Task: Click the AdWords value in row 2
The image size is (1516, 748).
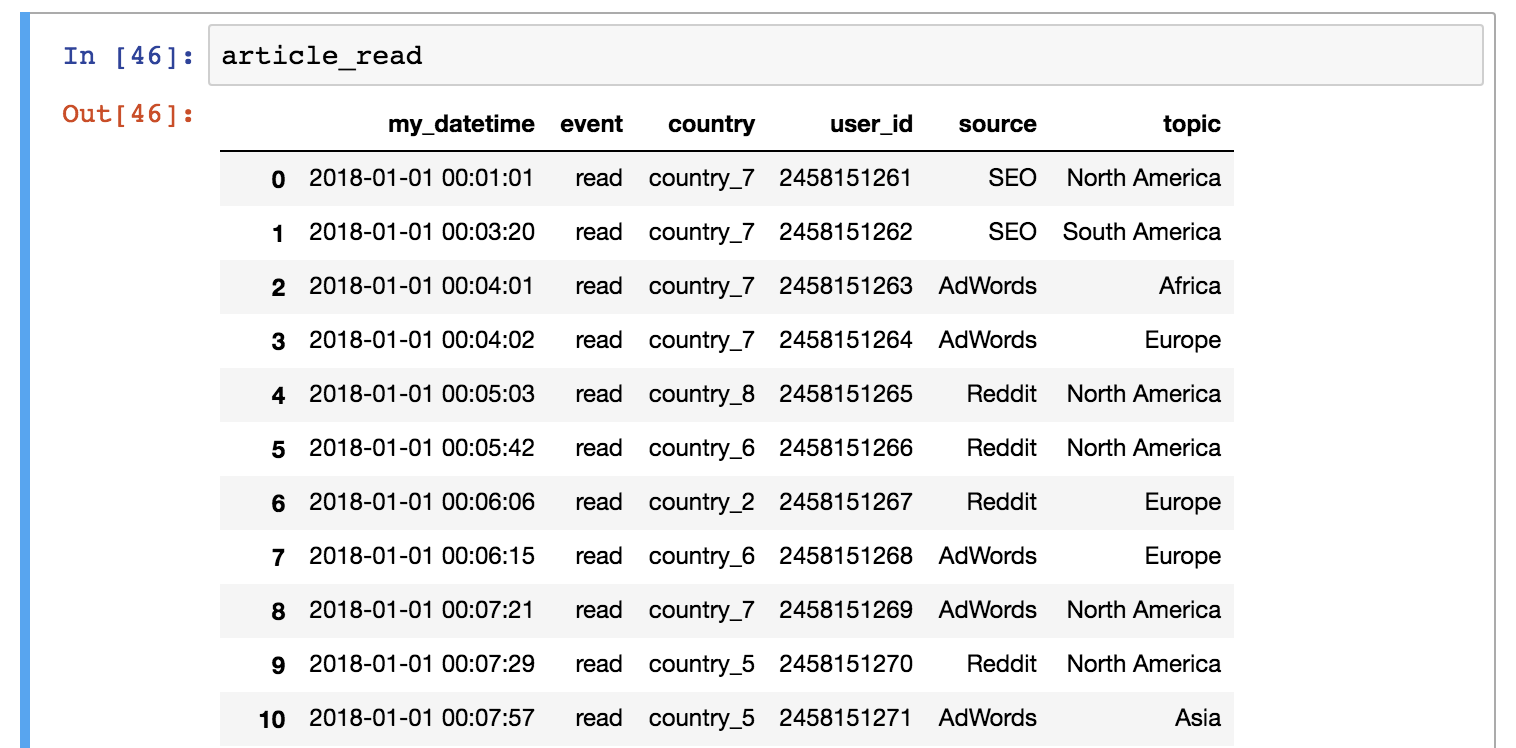Action: [989, 286]
